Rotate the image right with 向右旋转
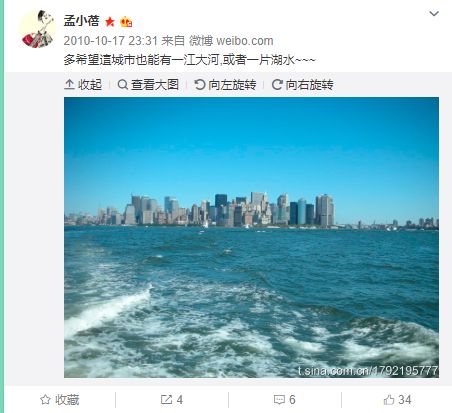The height and width of the screenshot is (413, 452). pos(302,85)
